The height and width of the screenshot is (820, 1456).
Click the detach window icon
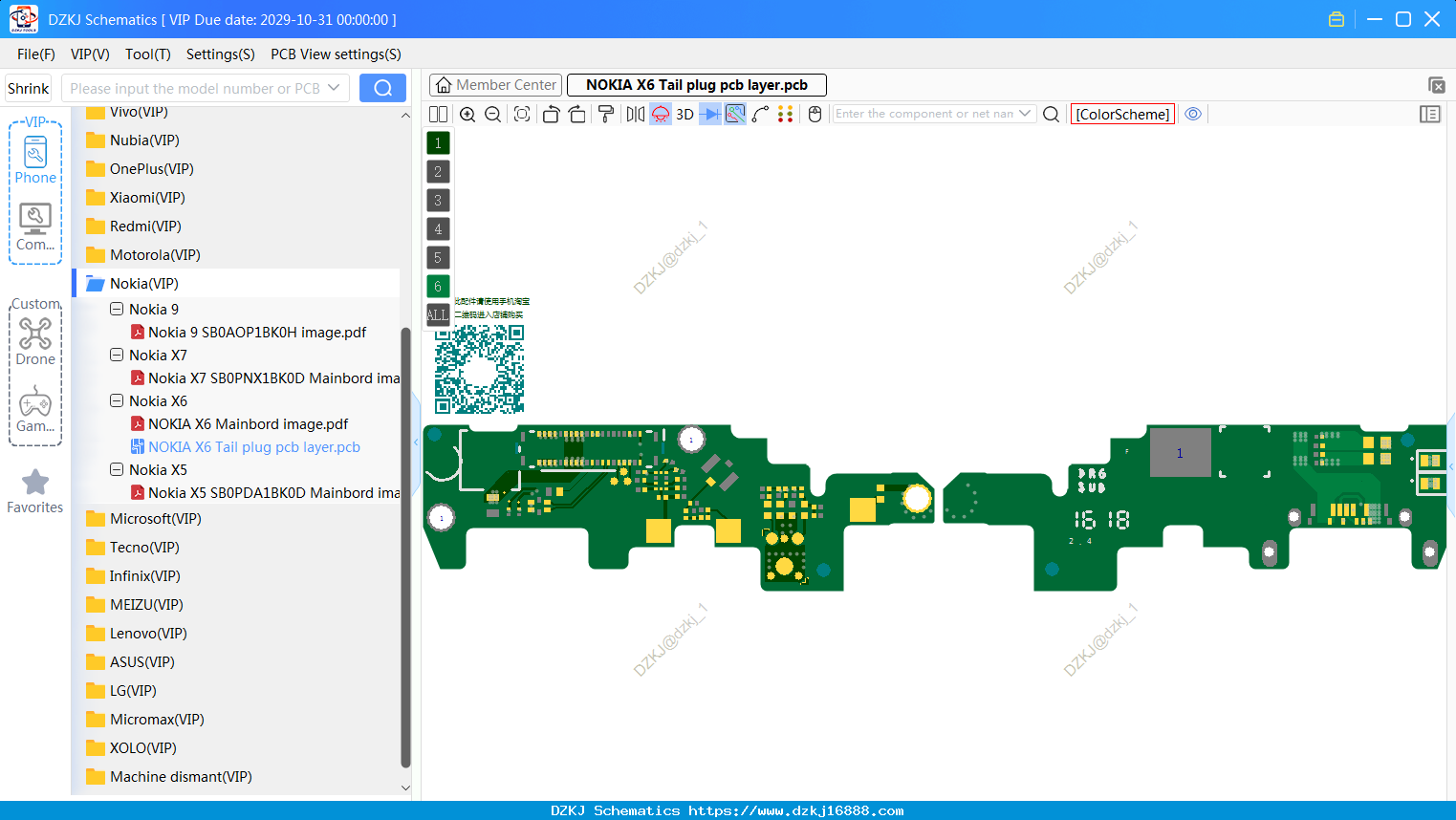1436,85
